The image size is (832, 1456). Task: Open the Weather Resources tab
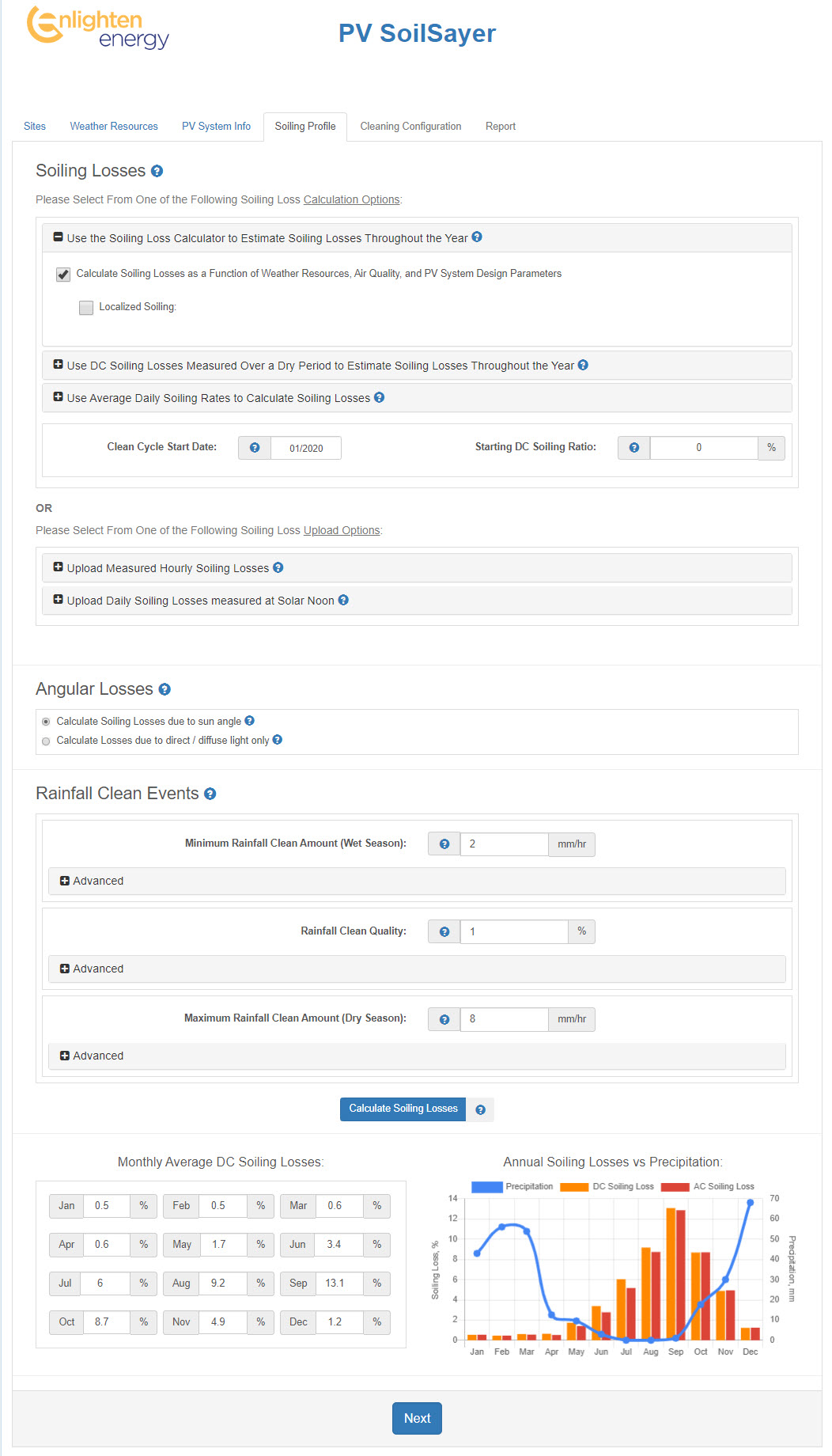114,127
